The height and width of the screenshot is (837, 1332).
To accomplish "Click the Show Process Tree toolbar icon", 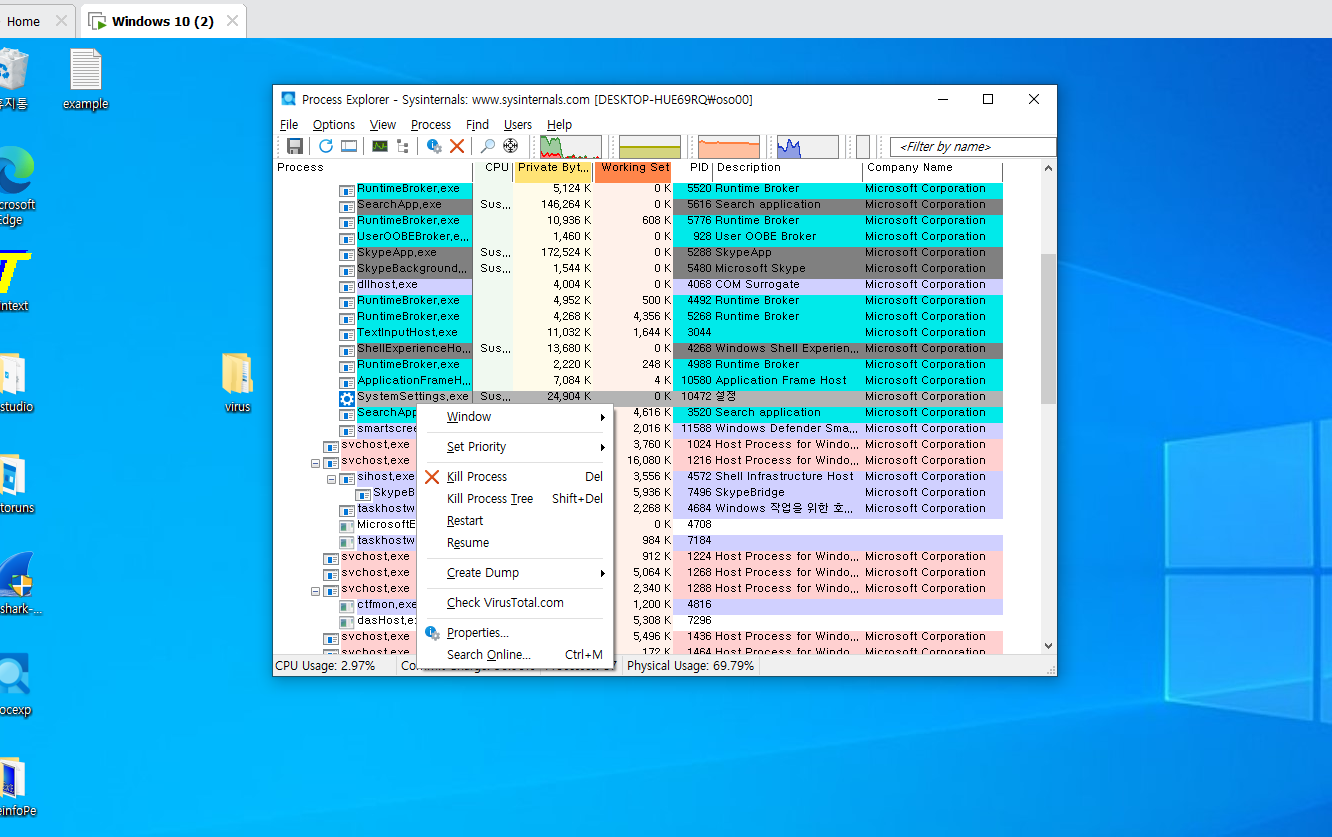I will [x=403, y=146].
